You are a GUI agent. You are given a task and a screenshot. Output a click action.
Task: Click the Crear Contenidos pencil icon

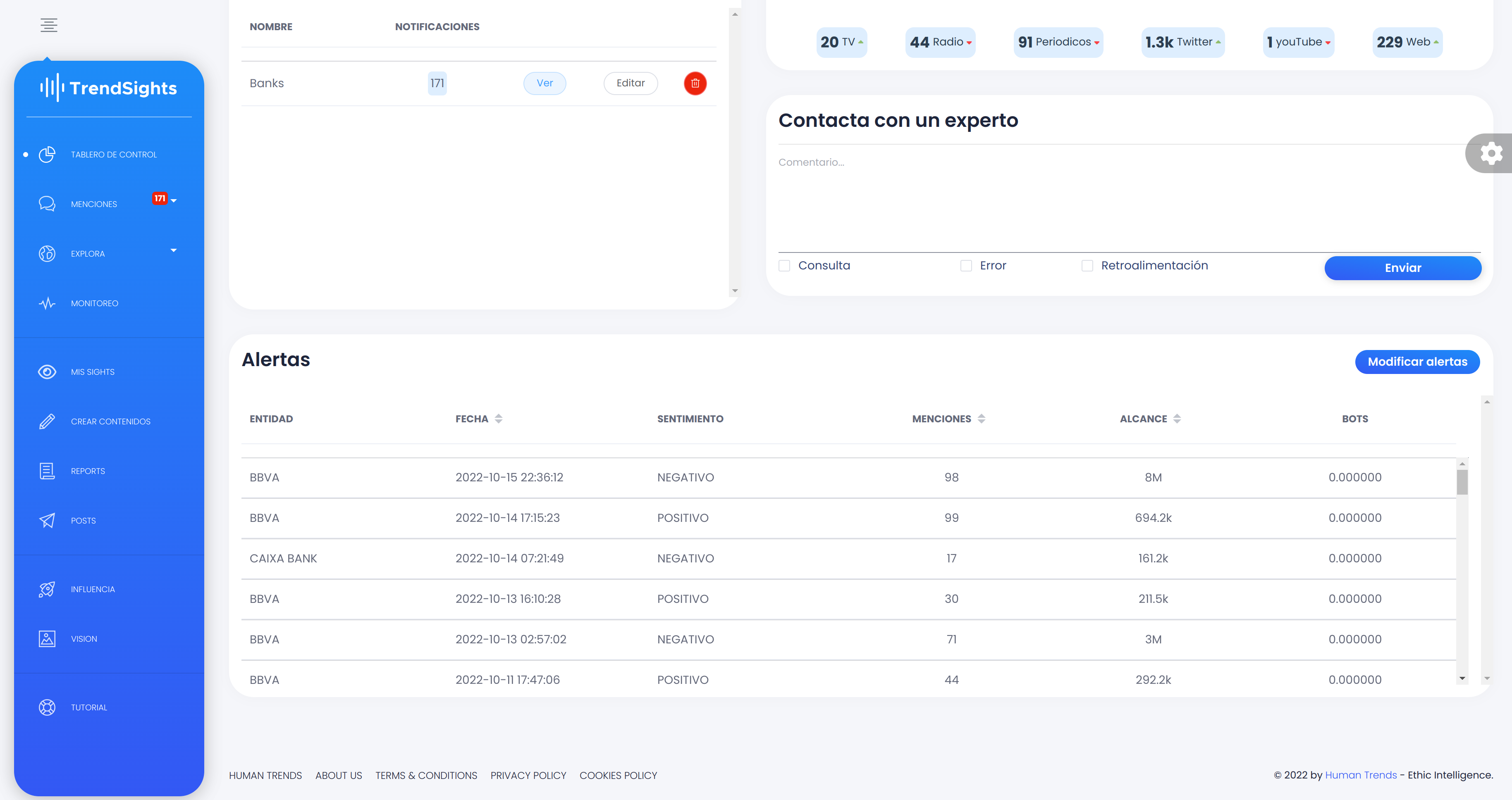coord(47,421)
